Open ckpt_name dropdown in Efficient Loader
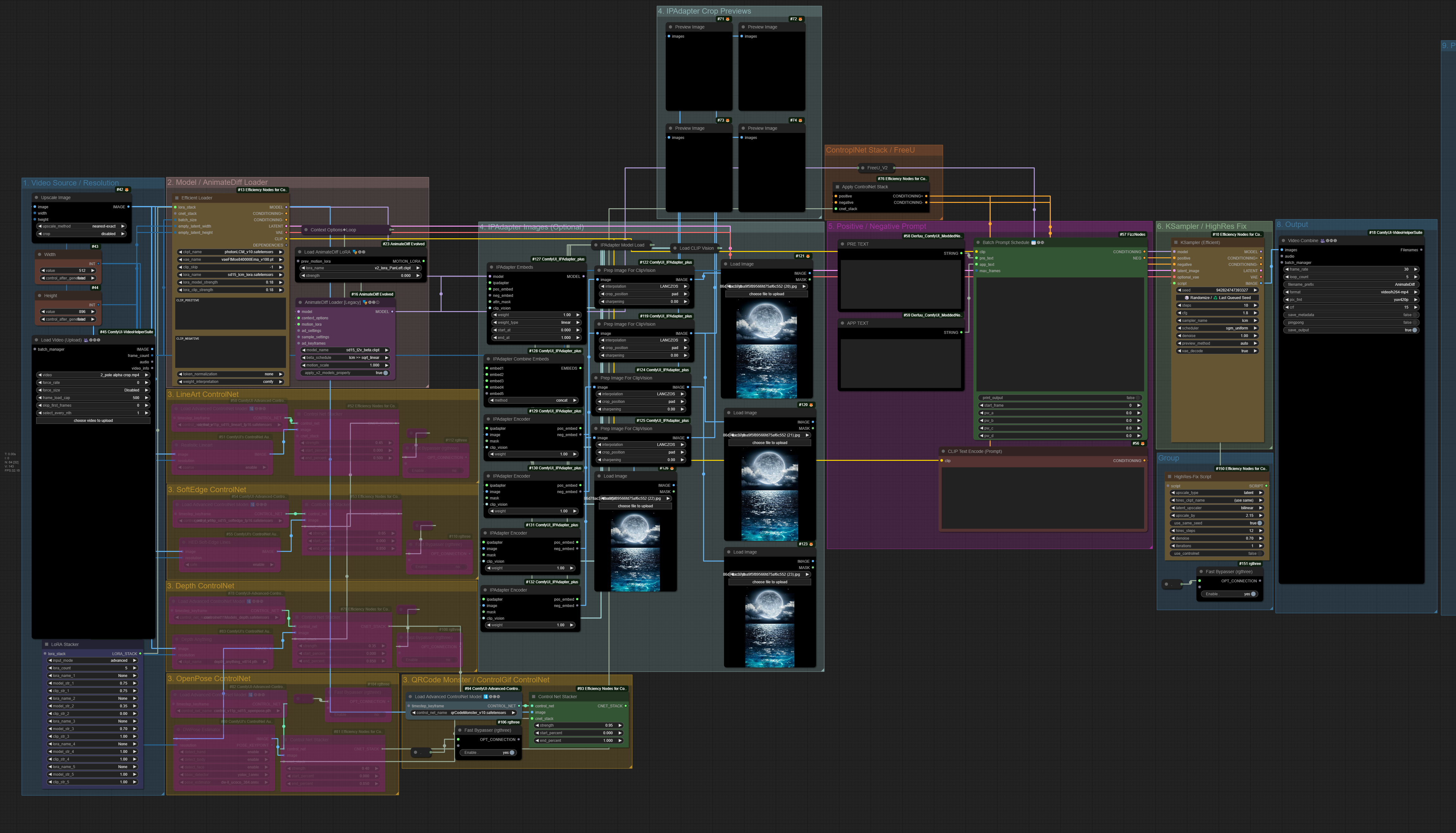Screen dimensions: 1456x833 coord(231,252)
